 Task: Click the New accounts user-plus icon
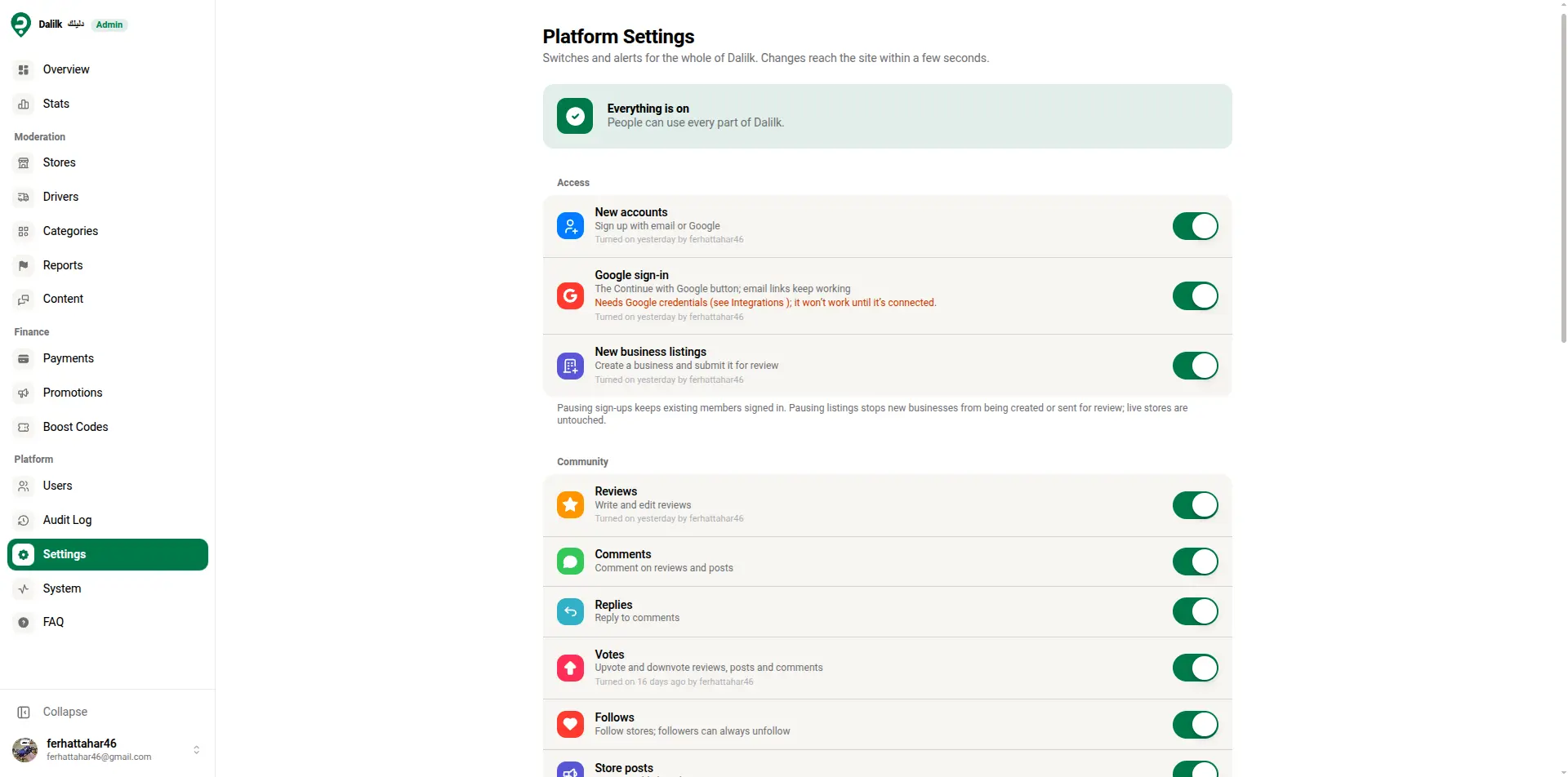point(570,225)
